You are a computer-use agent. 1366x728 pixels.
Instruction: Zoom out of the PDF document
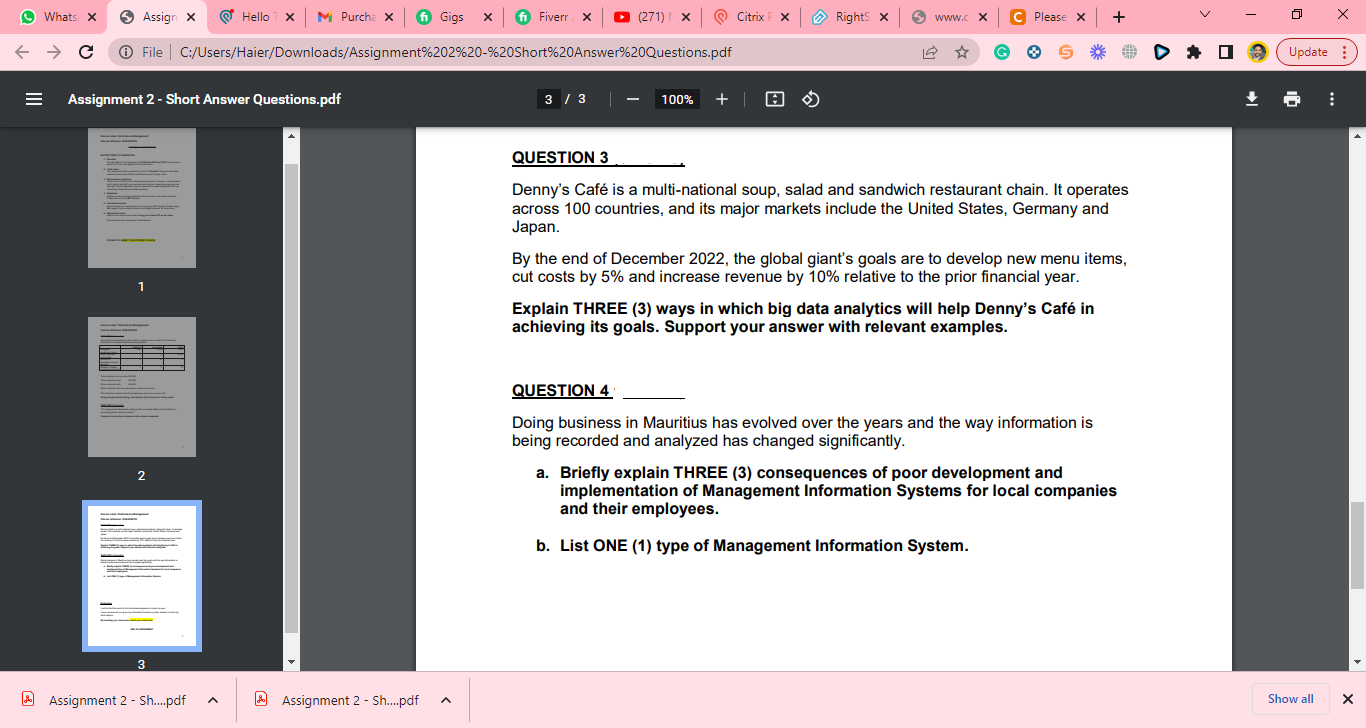[633, 99]
